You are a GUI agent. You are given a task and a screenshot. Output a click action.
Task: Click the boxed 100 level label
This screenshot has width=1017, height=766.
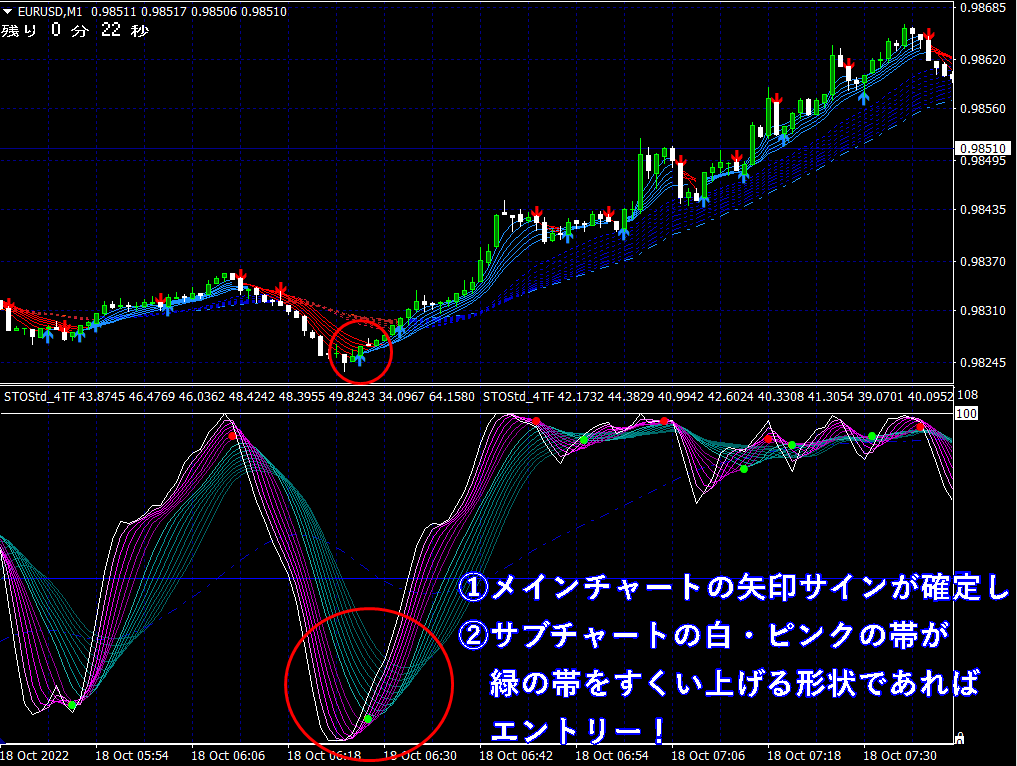click(966, 413)
